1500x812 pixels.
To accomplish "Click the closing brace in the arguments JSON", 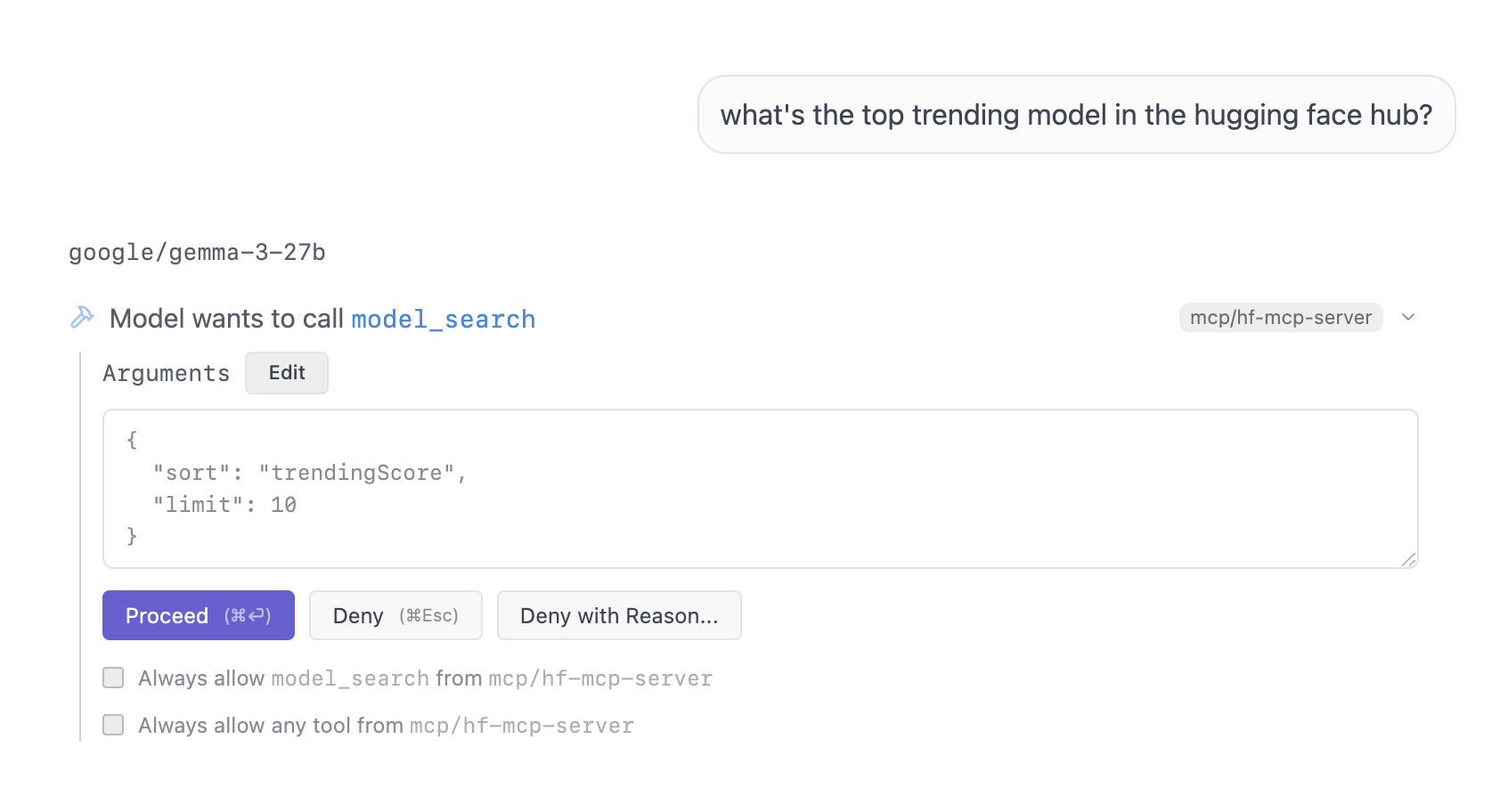I will pos(132,536).
